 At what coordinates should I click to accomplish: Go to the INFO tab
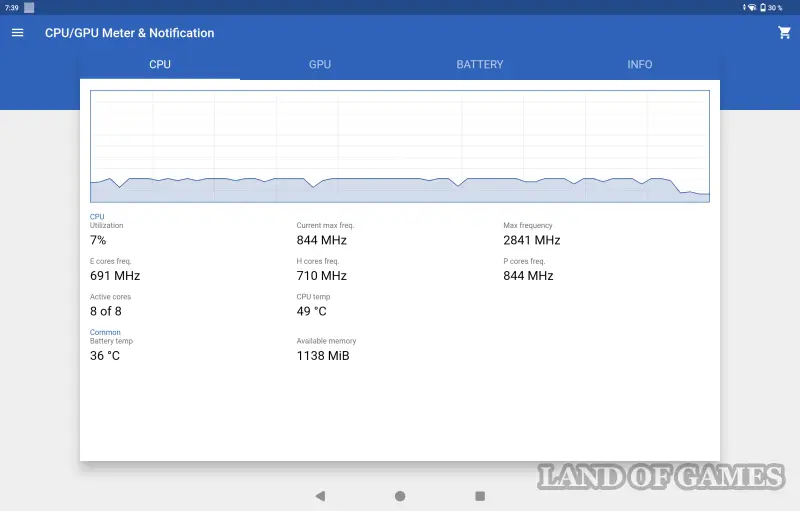pos(640,65)
